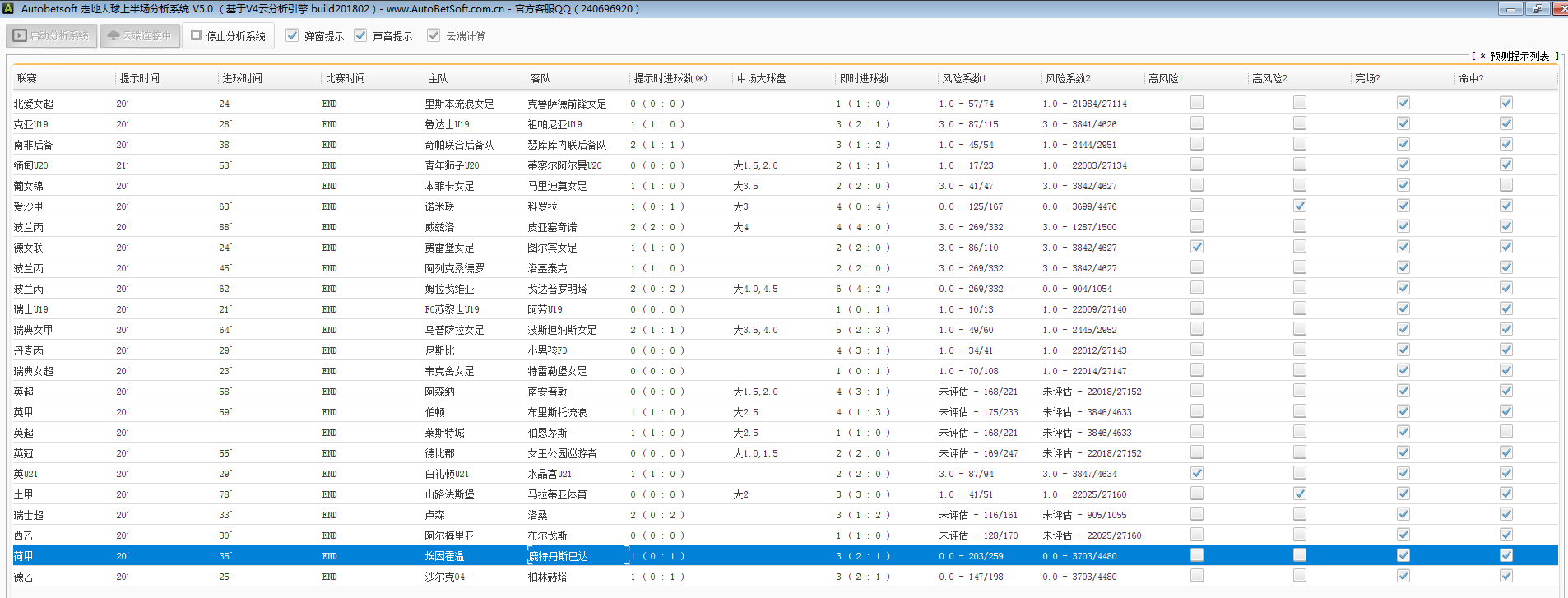Viewport: 1568px width, 598px height.
Task: Click the 风险系数1 column header
Action: (x=964, y=78)
